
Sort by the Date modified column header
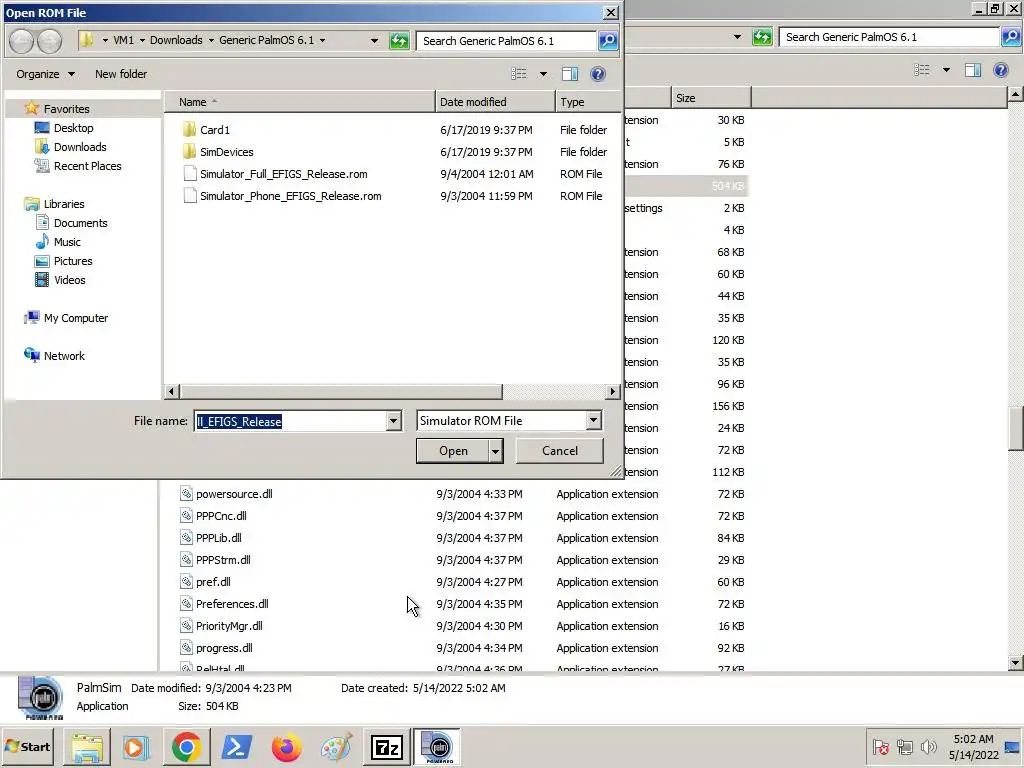(x=495, y=102)
